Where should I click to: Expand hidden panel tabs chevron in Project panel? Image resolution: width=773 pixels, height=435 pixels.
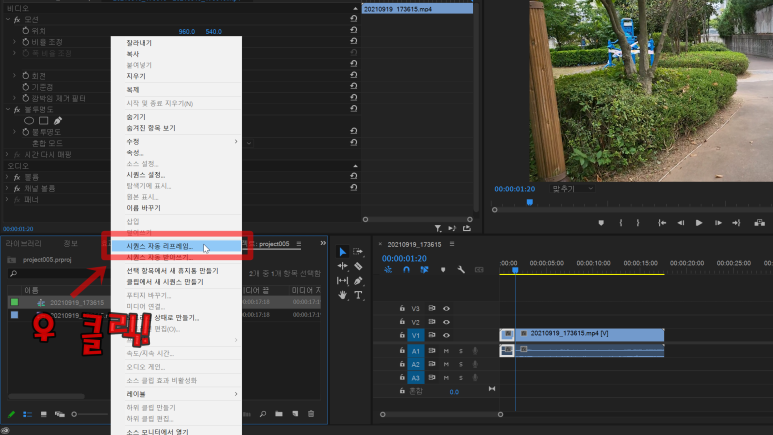323,243
